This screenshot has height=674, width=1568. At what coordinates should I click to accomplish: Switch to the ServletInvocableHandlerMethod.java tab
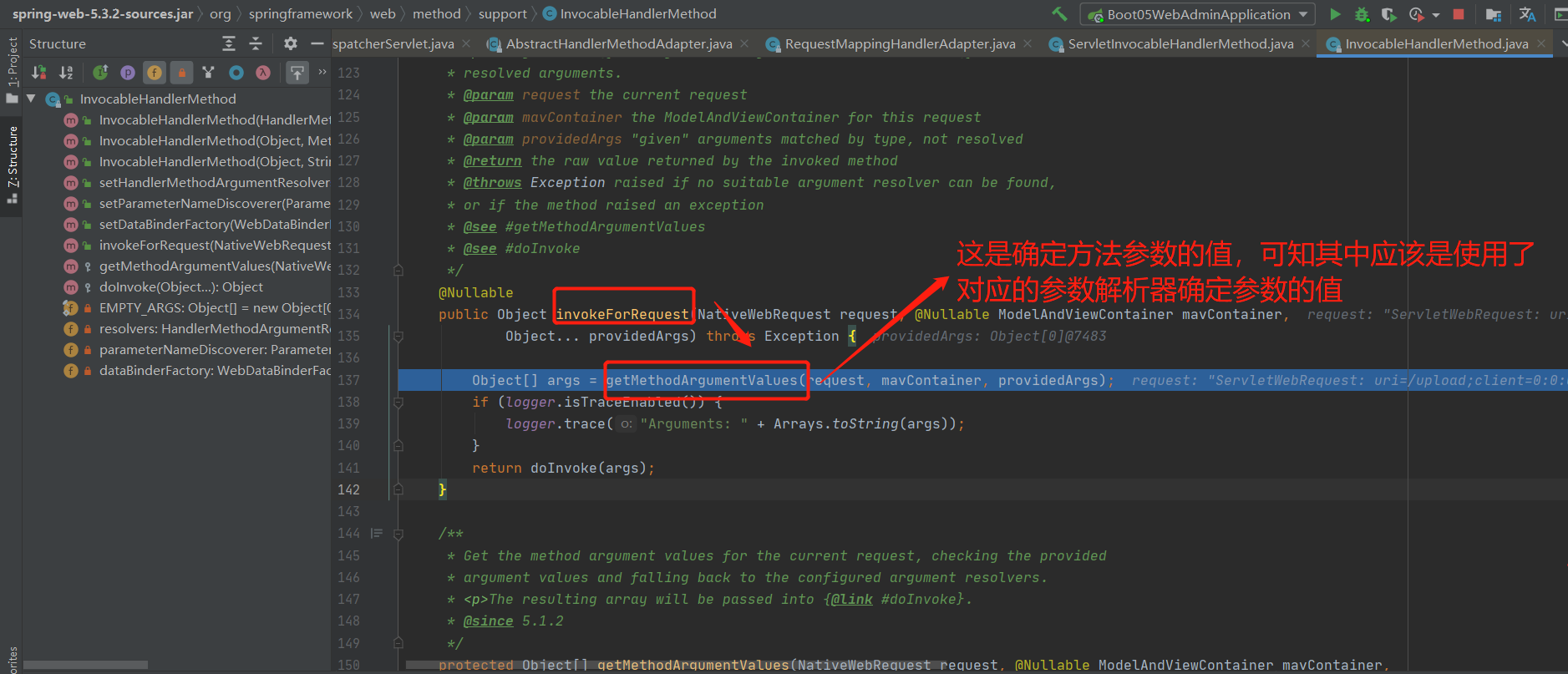click(1180, 43)
